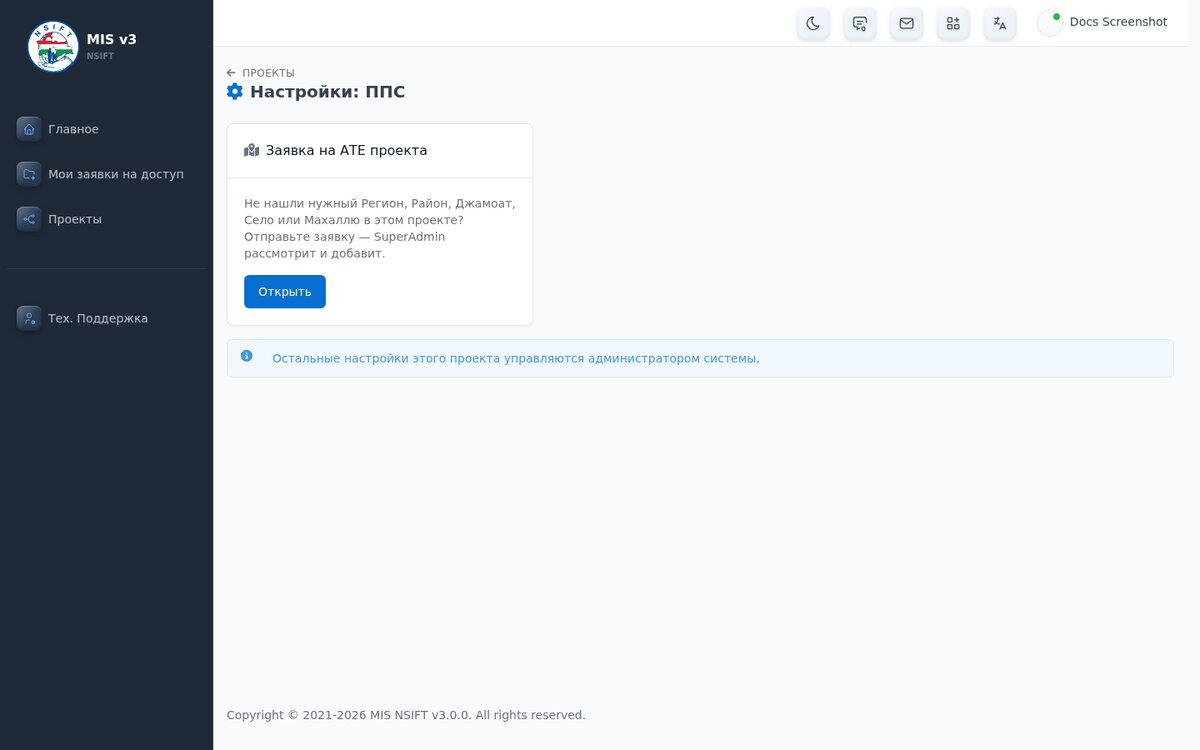Click the Проекты sidebar icon

click(29, 219)
